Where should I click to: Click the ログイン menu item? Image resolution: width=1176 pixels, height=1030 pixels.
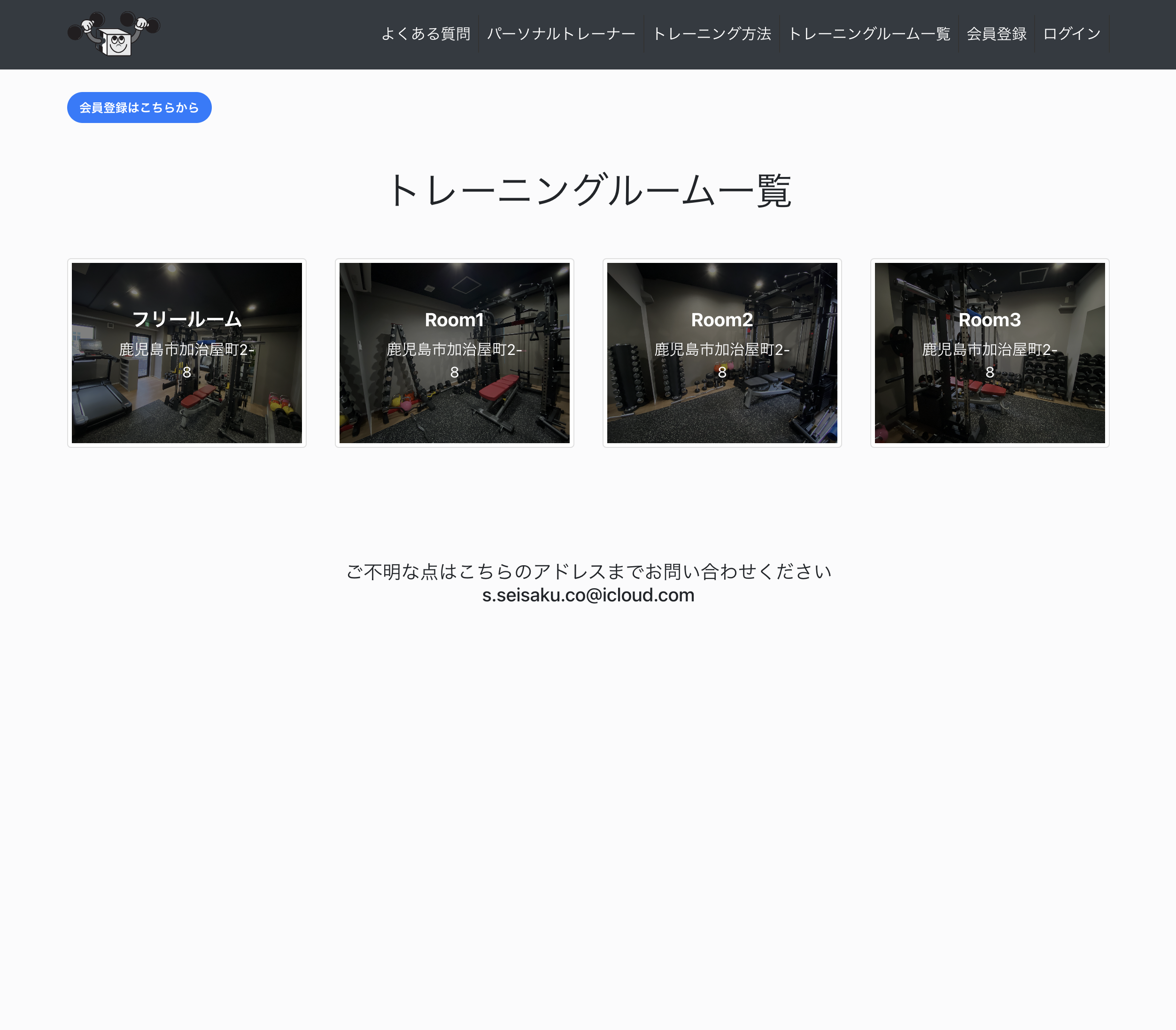[x=1071, y=34]
